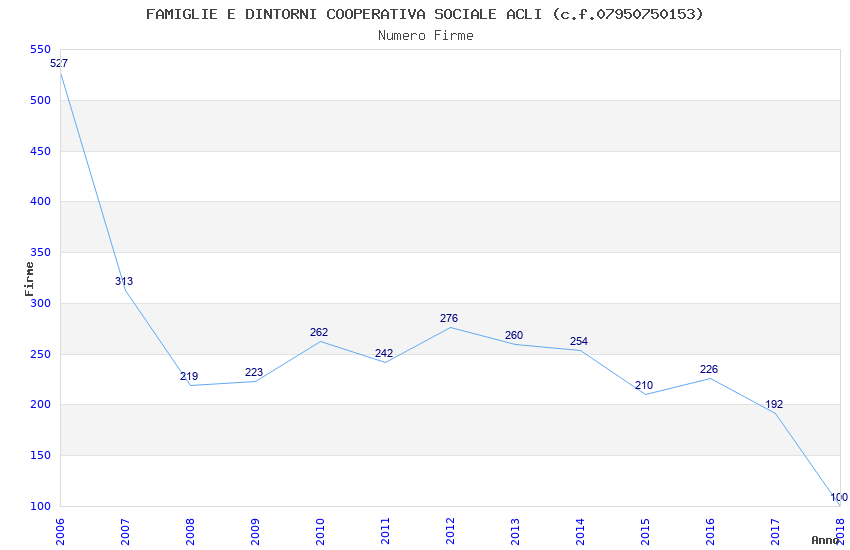
Task: Click the x-axis year label 2011
Action: point(385,532)
